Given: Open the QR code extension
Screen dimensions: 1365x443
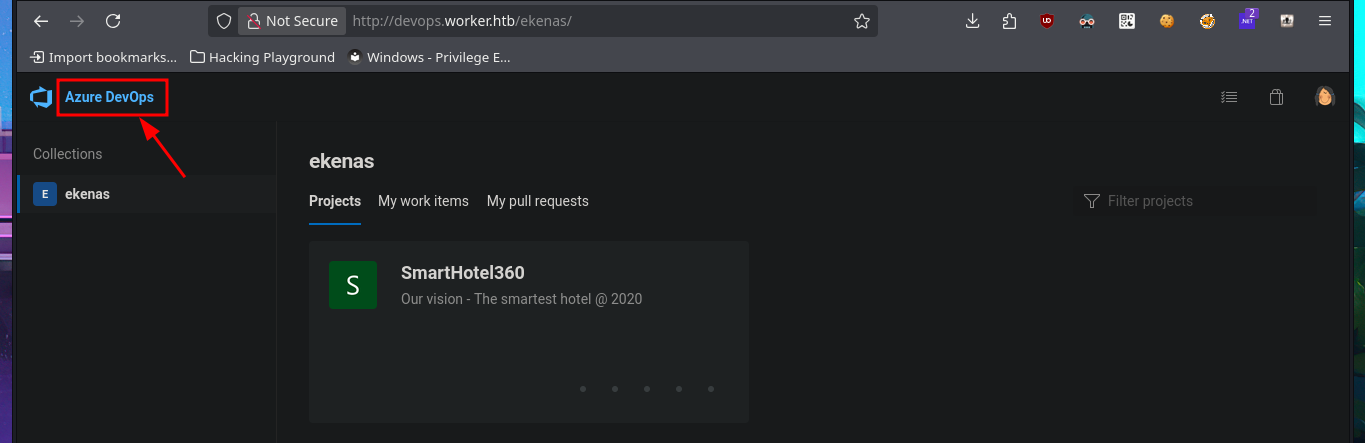Looking at the screenshot, I should tap(1127, 21).
